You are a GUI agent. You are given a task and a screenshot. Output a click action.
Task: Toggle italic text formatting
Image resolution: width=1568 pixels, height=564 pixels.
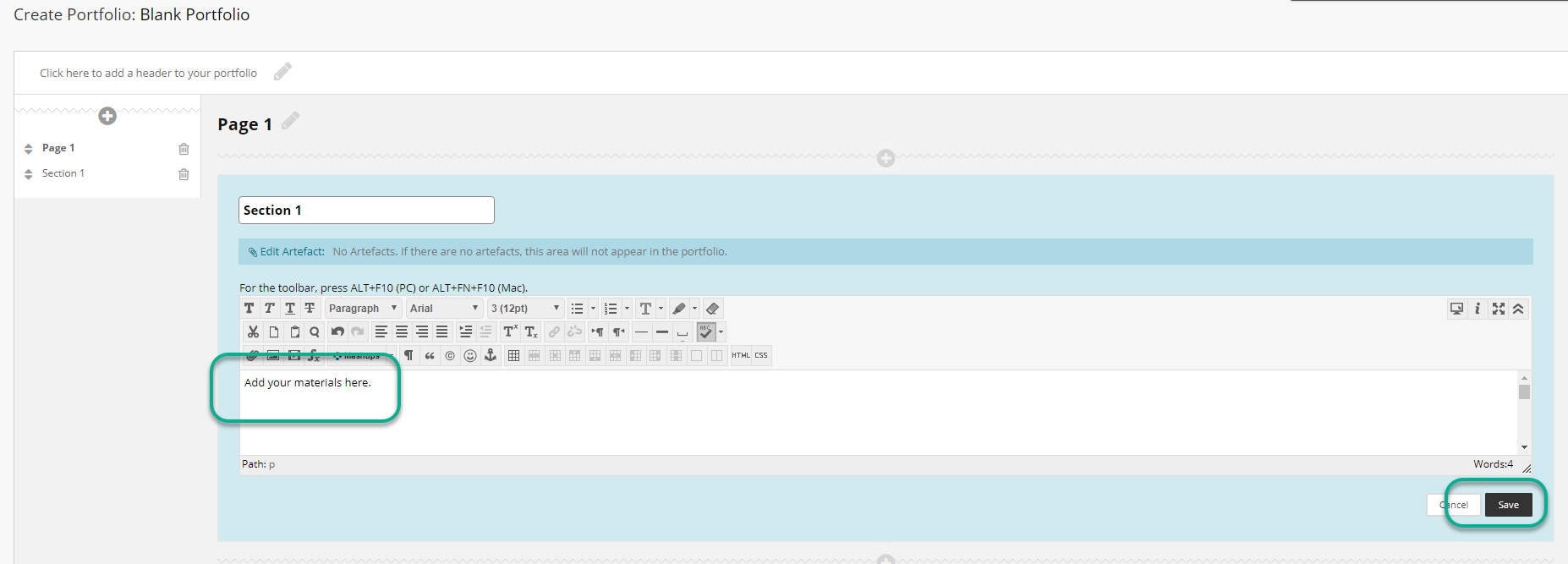(x=269, y=309)
